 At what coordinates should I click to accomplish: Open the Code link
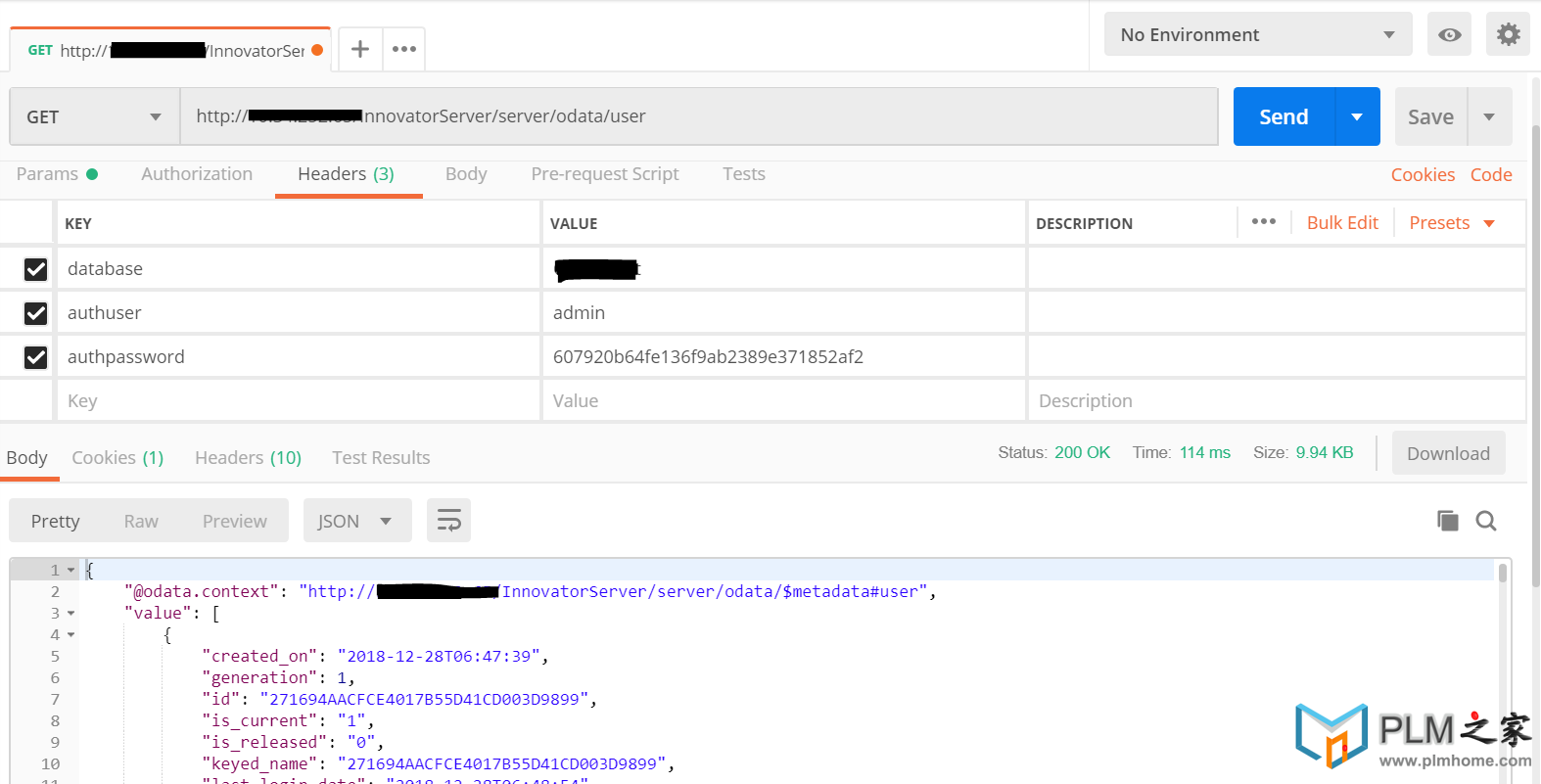[x=1491, y=175]
